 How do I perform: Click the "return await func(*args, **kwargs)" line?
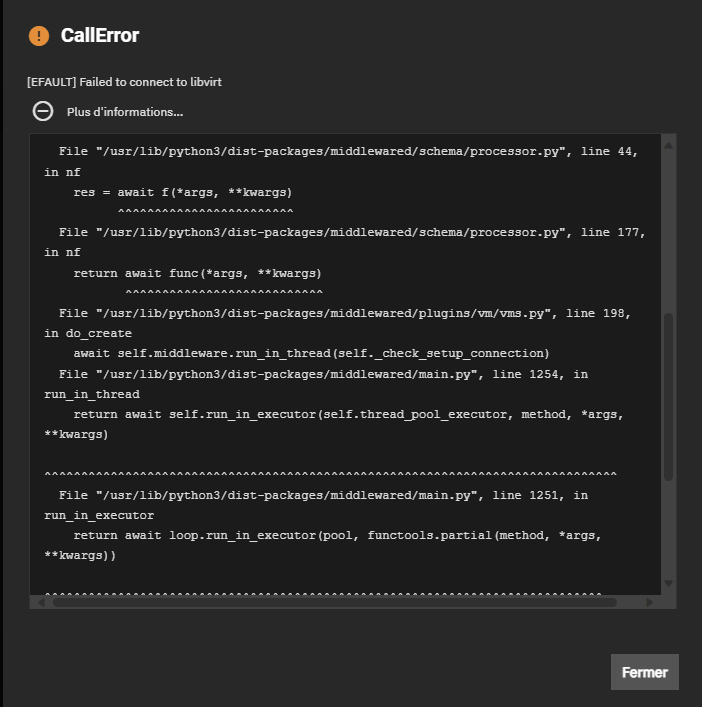(197, 273)
